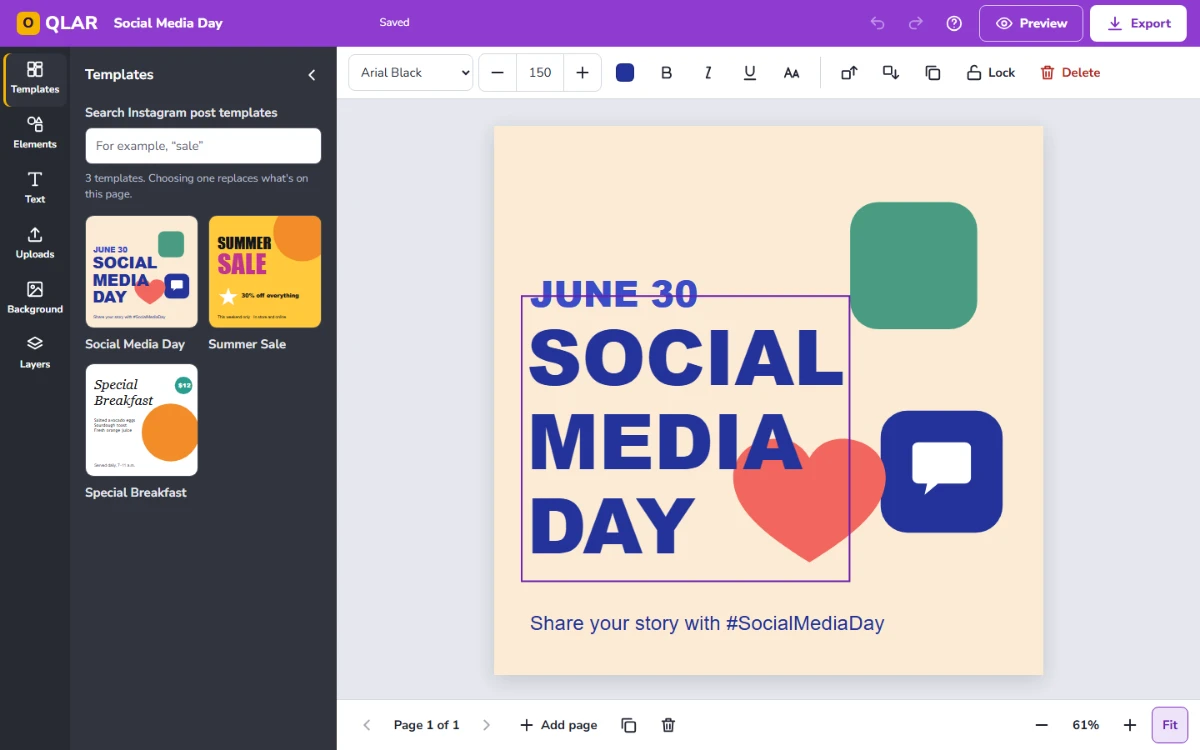Screen dimensions: 1200x750
Task: Lock the selected element
Action: point(991,73)
